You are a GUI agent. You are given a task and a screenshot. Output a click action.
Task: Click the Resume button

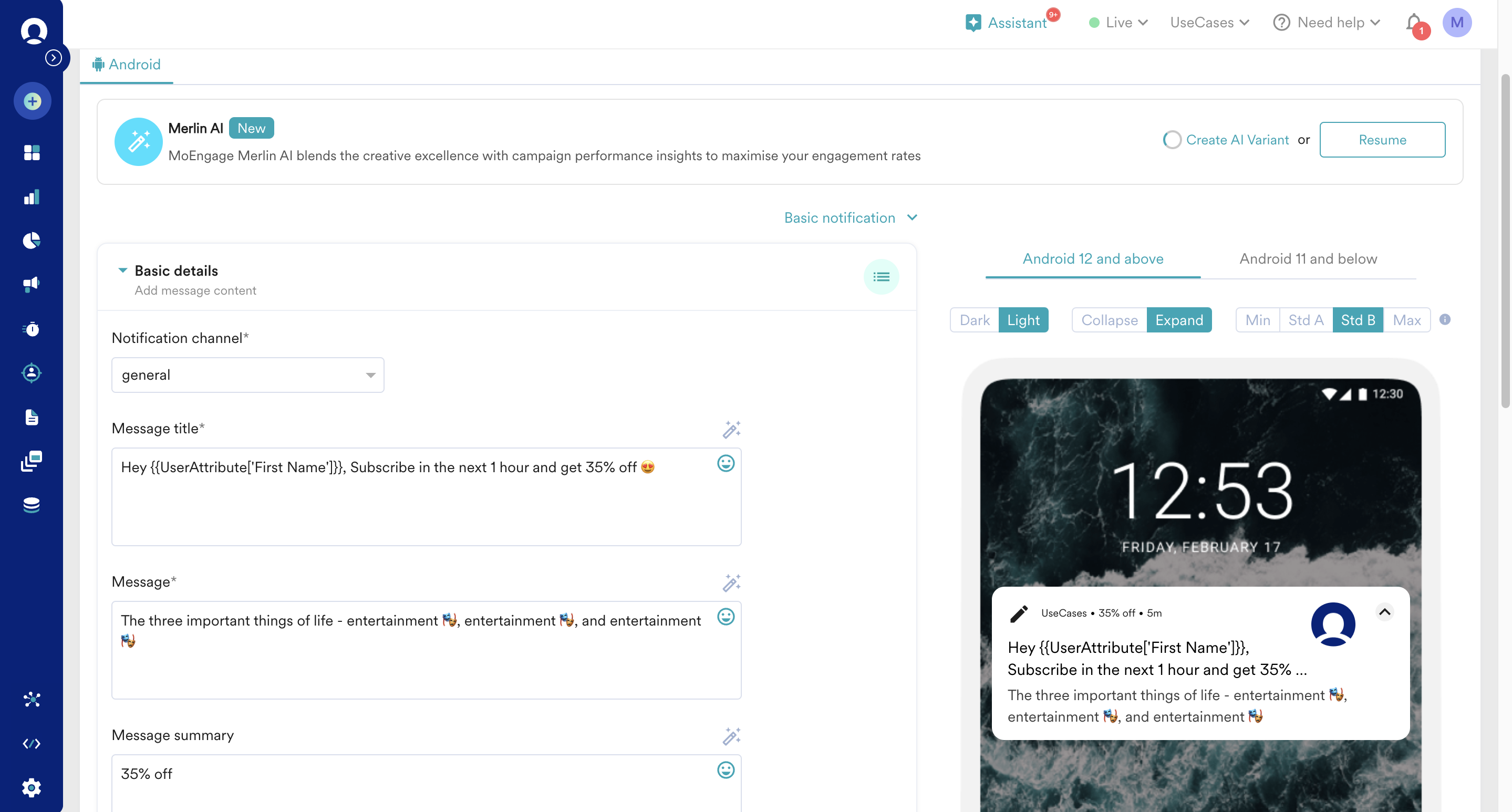click(1382, 140)
